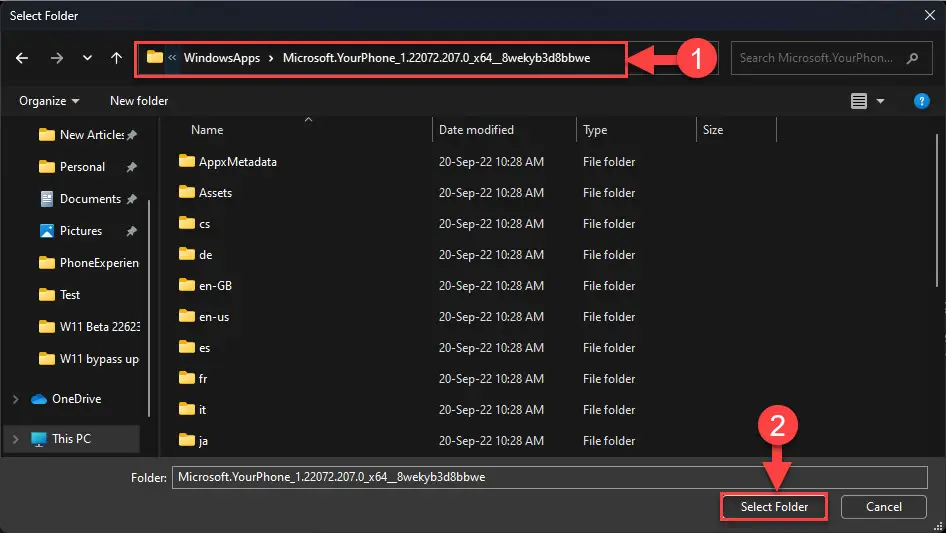Sort by Type column header

(x=595, y=130)
